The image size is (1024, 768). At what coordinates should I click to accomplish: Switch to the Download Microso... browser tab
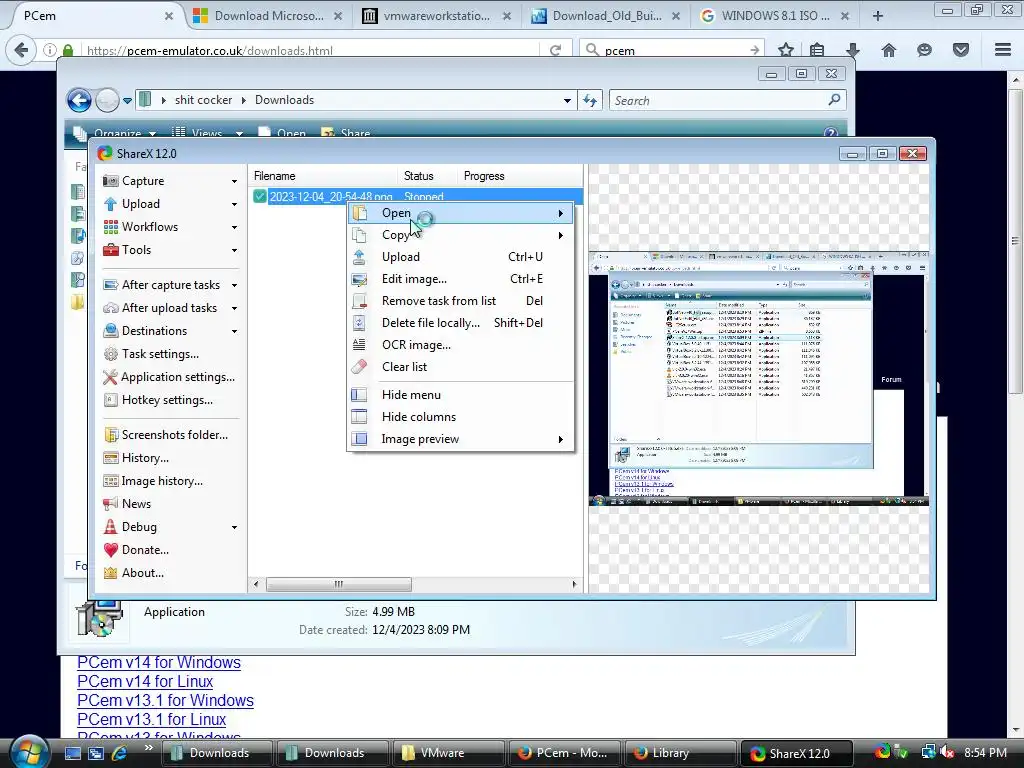point(270,16)
